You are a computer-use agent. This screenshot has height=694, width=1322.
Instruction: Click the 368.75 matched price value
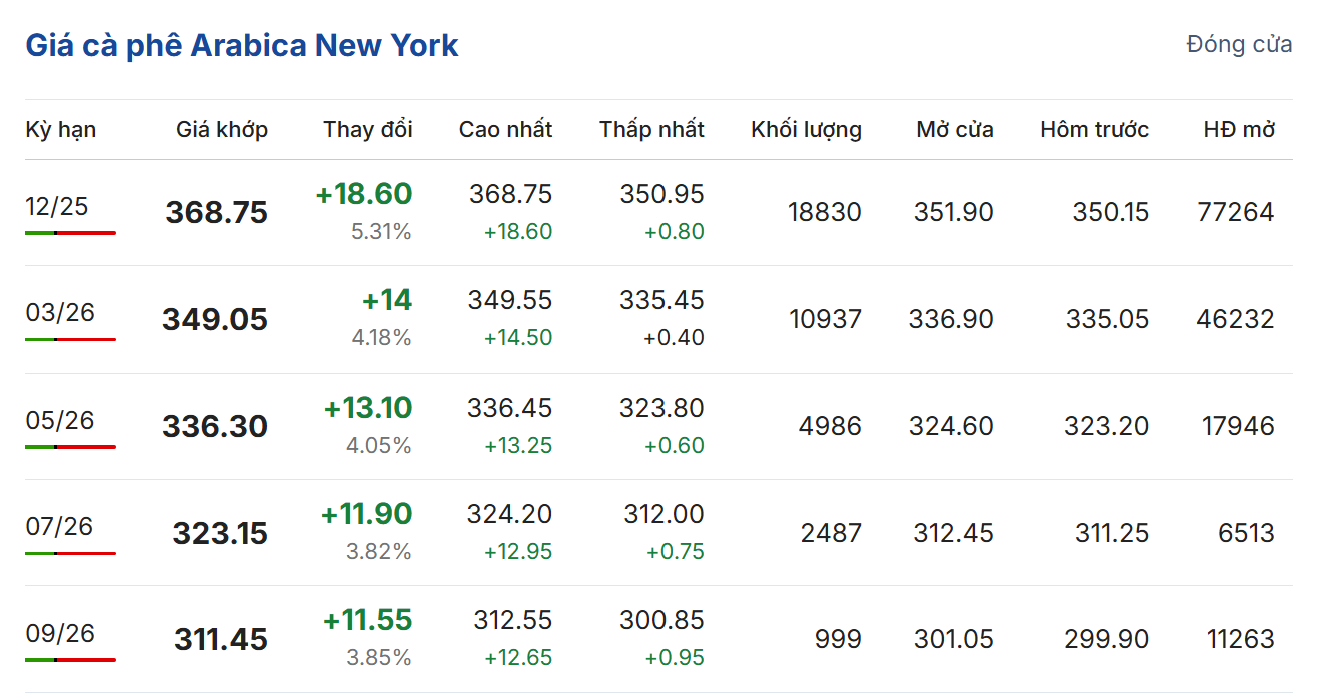pos(217,212)
